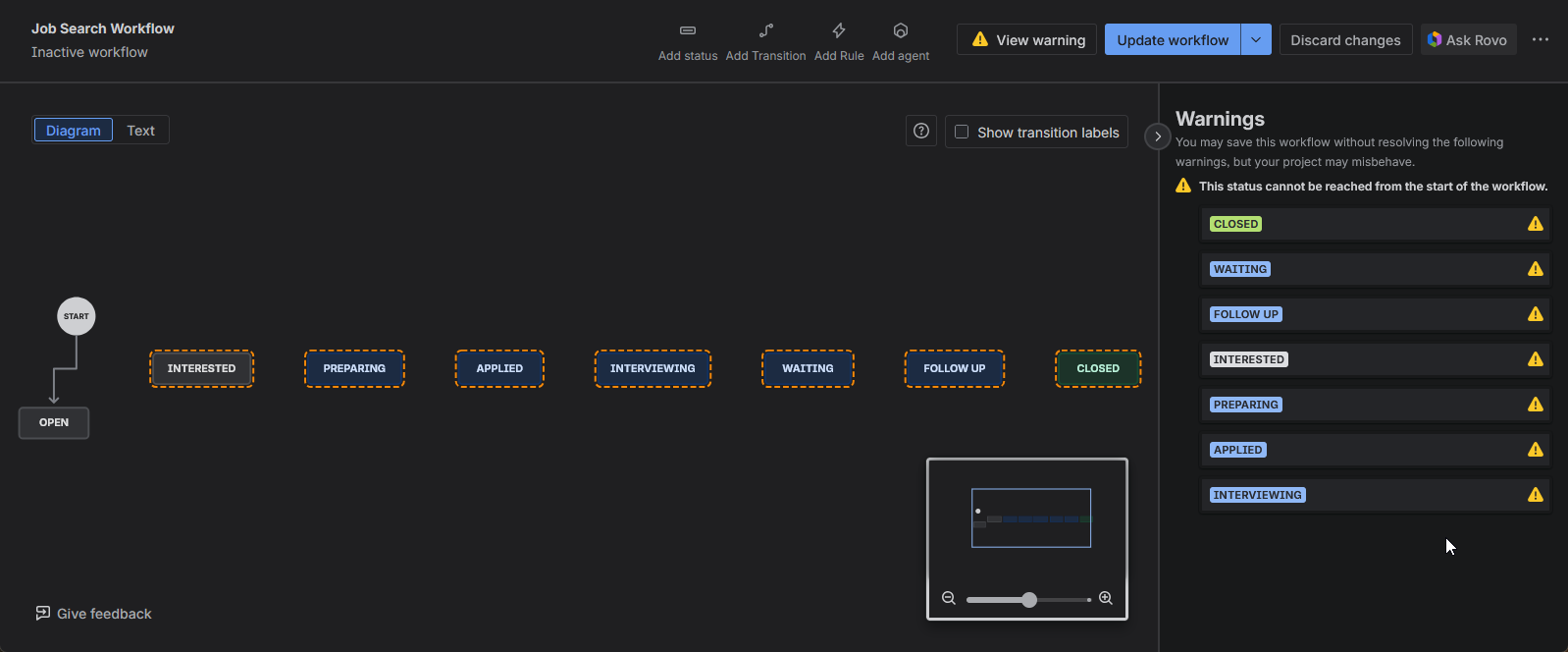The height and width of the screenshot is (652, 1568).
Task: Click the Give feedback link
Action: click(94, 614)
